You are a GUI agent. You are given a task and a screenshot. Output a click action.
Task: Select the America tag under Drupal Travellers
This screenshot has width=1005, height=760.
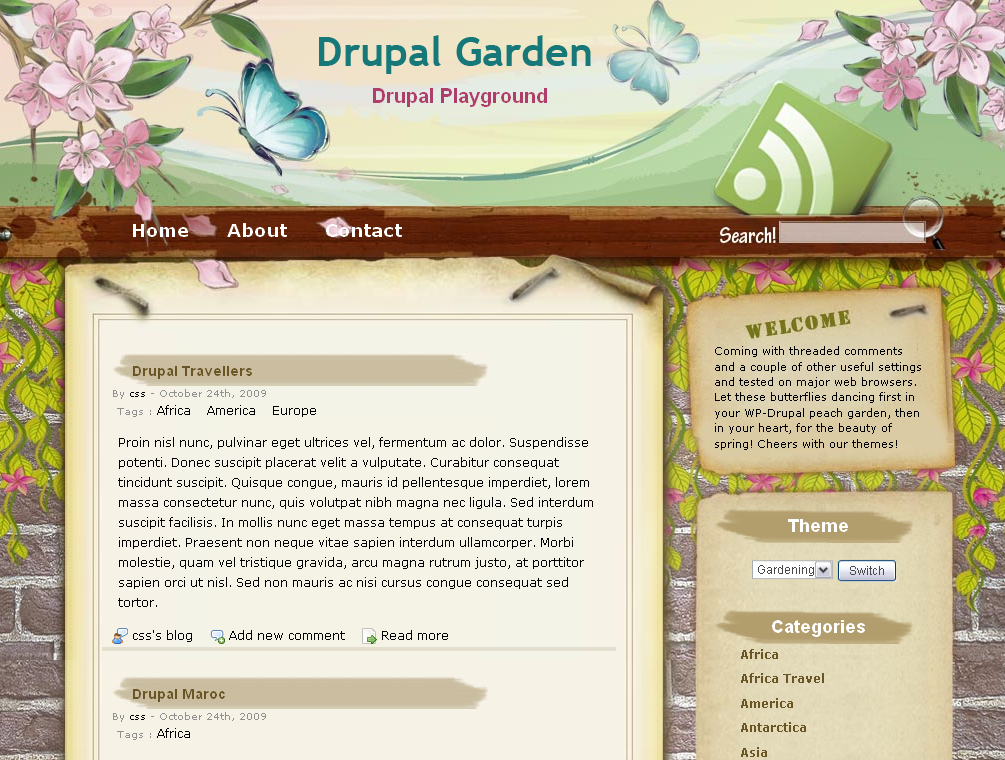[231, 411]
